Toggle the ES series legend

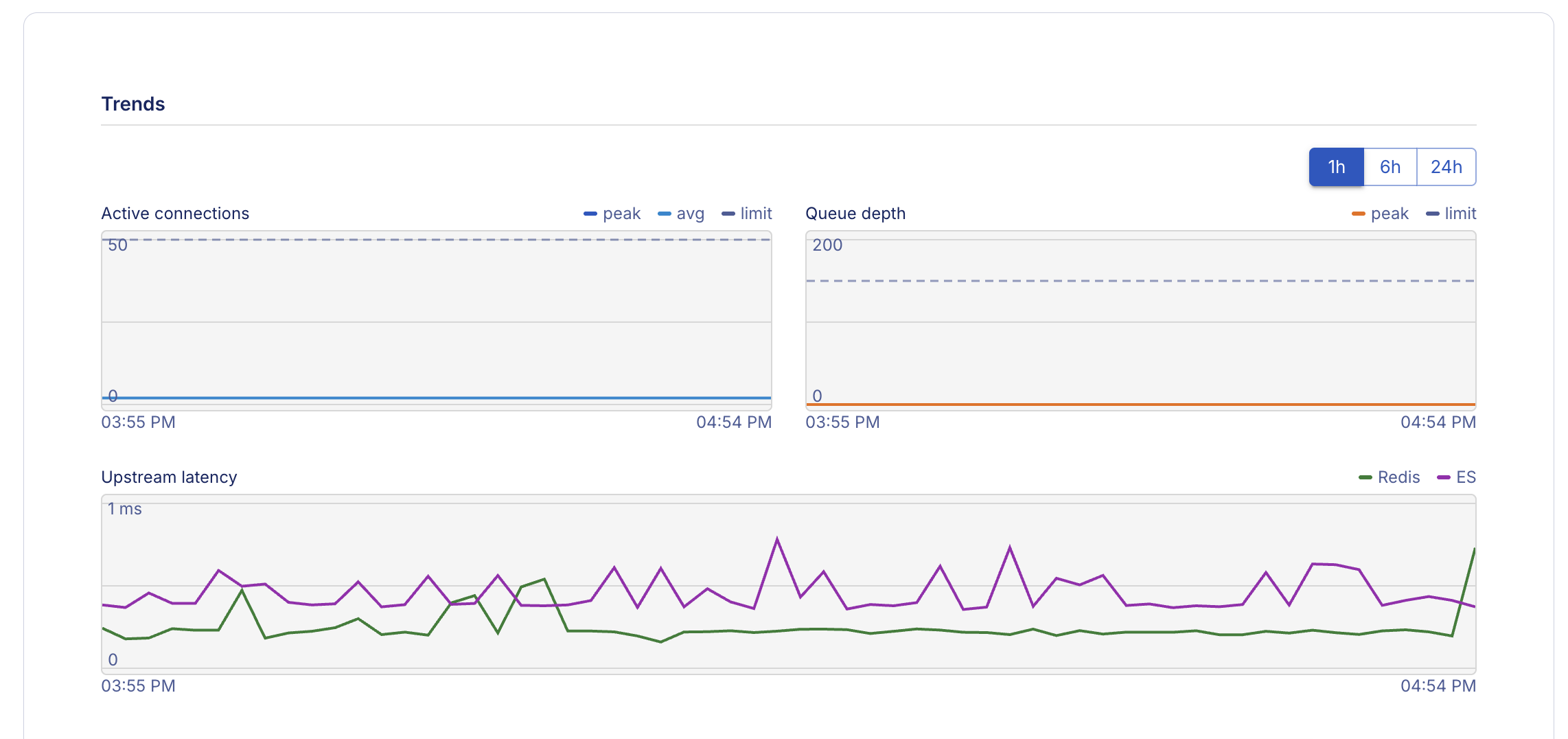1457,477
